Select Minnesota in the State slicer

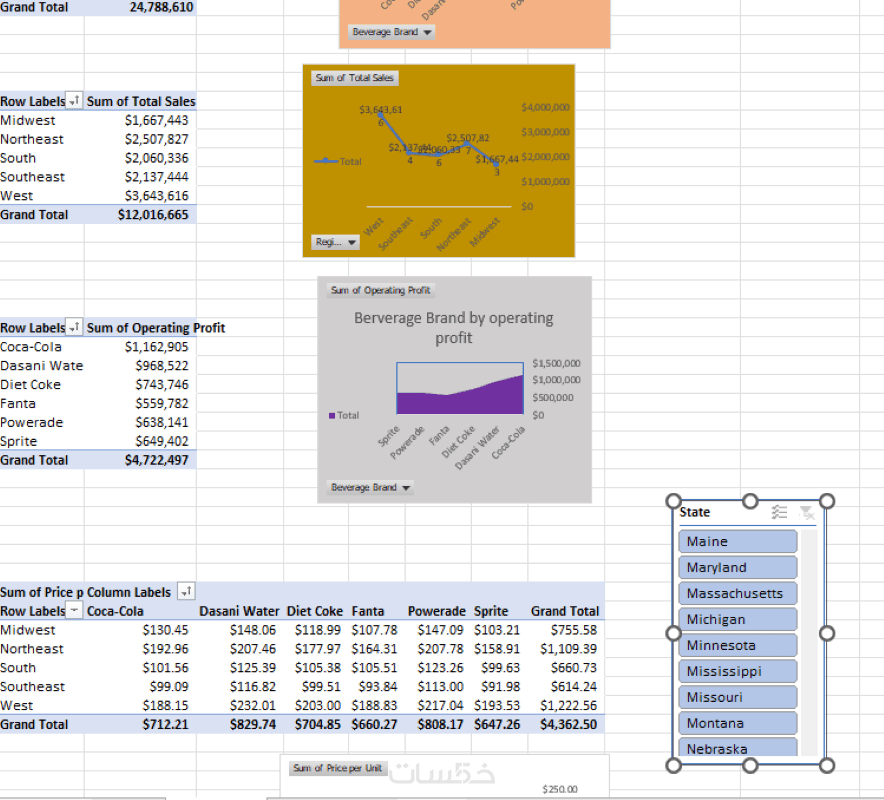tap(737, 645)
